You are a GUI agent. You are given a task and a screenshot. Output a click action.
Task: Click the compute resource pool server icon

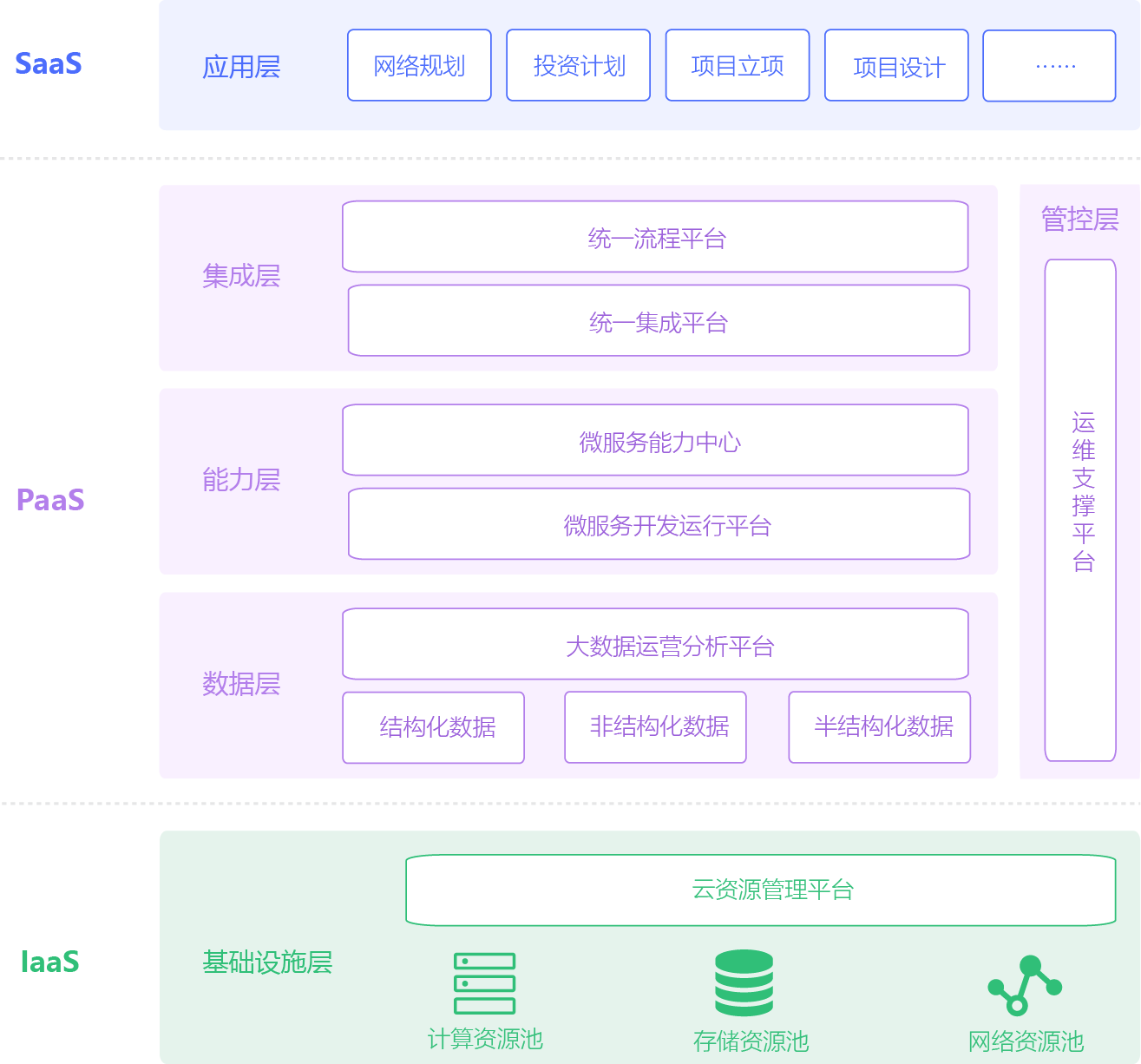pyautogui.click(x=484, y=983)
